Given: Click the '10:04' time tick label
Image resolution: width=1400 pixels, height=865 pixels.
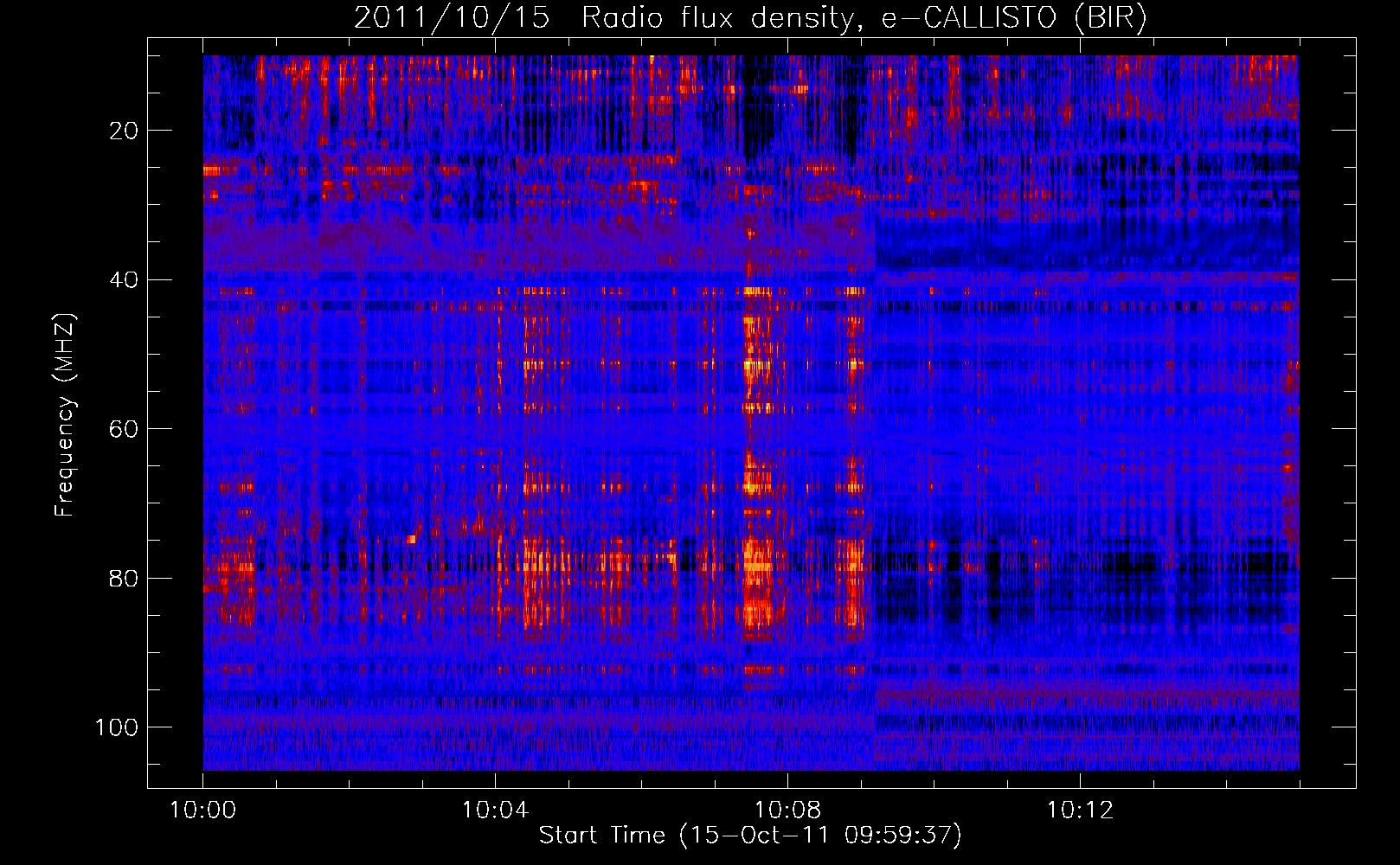Looking at the screenshot, I should tap(495, 811).
